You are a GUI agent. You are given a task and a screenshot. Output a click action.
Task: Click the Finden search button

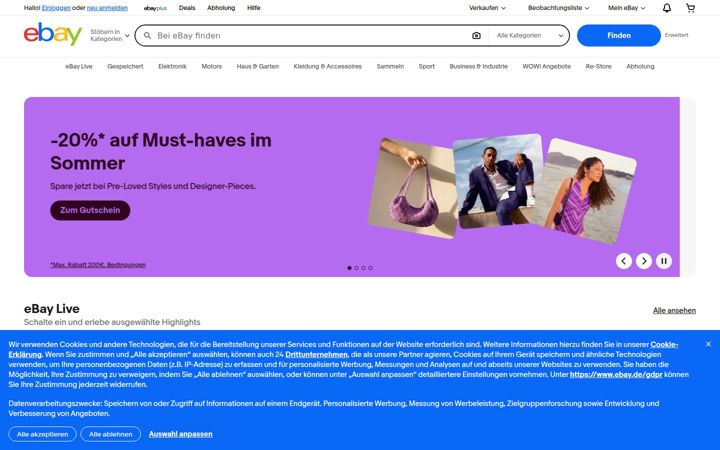[x=619, y=35]
